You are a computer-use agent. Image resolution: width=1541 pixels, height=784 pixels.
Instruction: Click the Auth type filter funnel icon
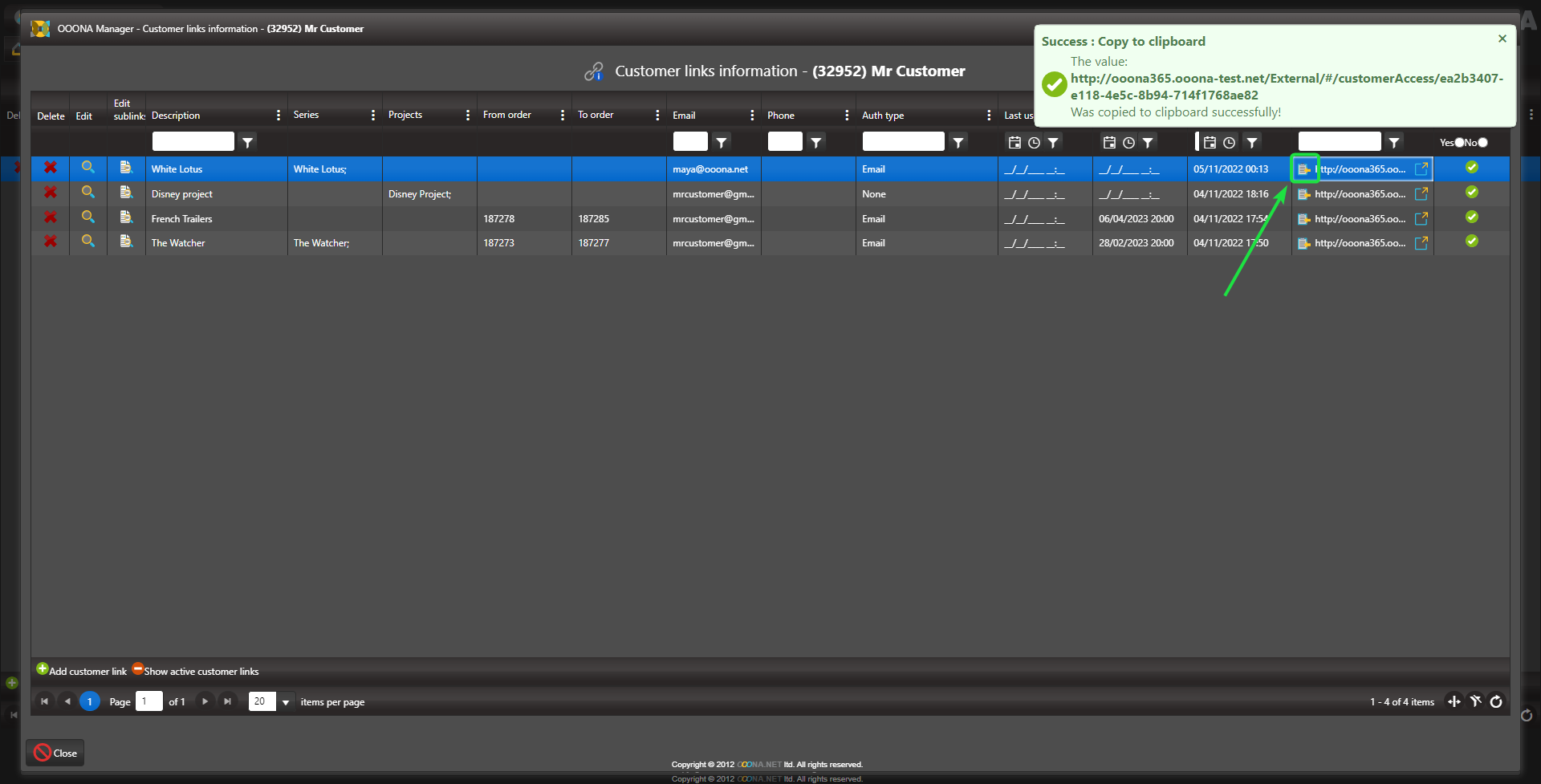click(958, 142)
